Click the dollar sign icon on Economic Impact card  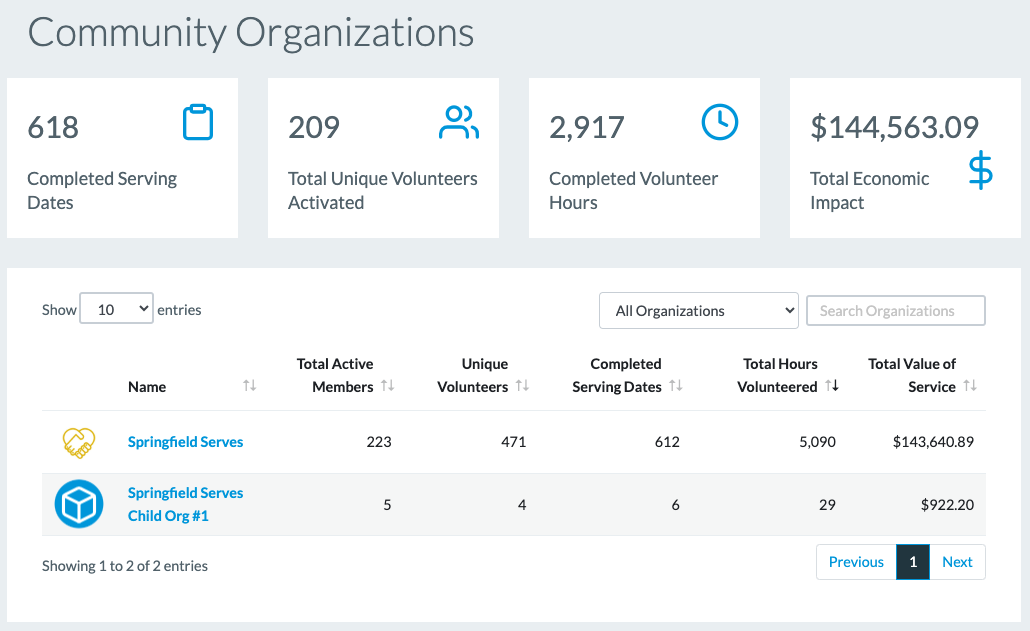pos(981,170)
